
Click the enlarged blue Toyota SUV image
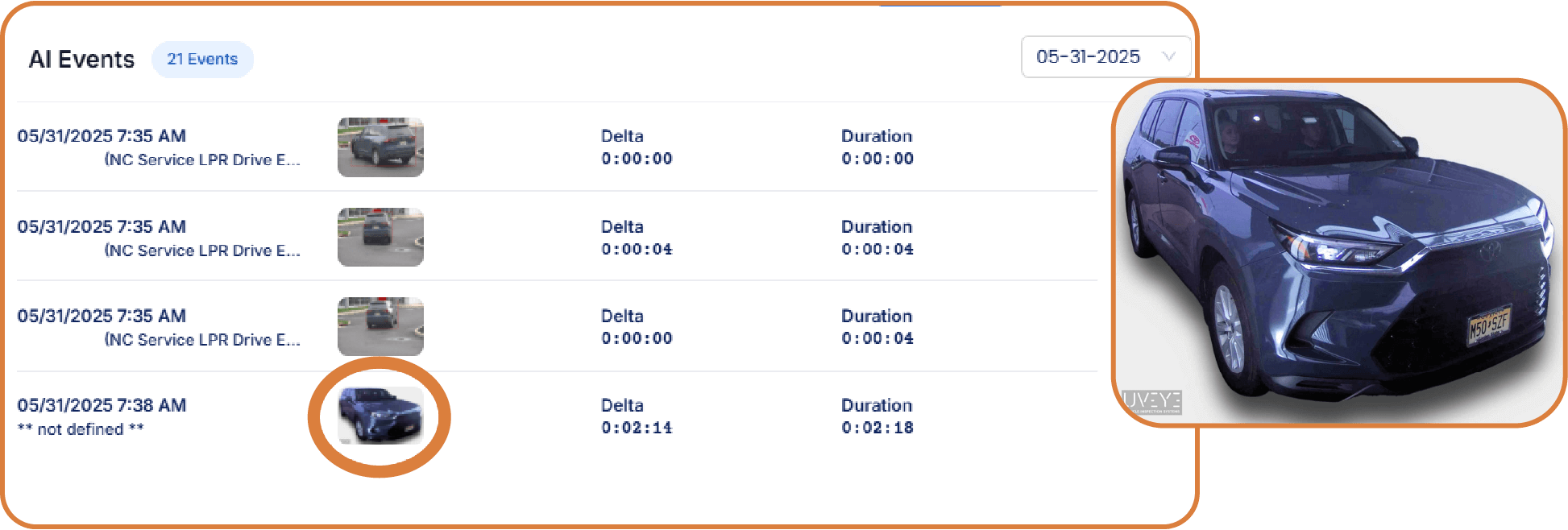coord(1339,253)
